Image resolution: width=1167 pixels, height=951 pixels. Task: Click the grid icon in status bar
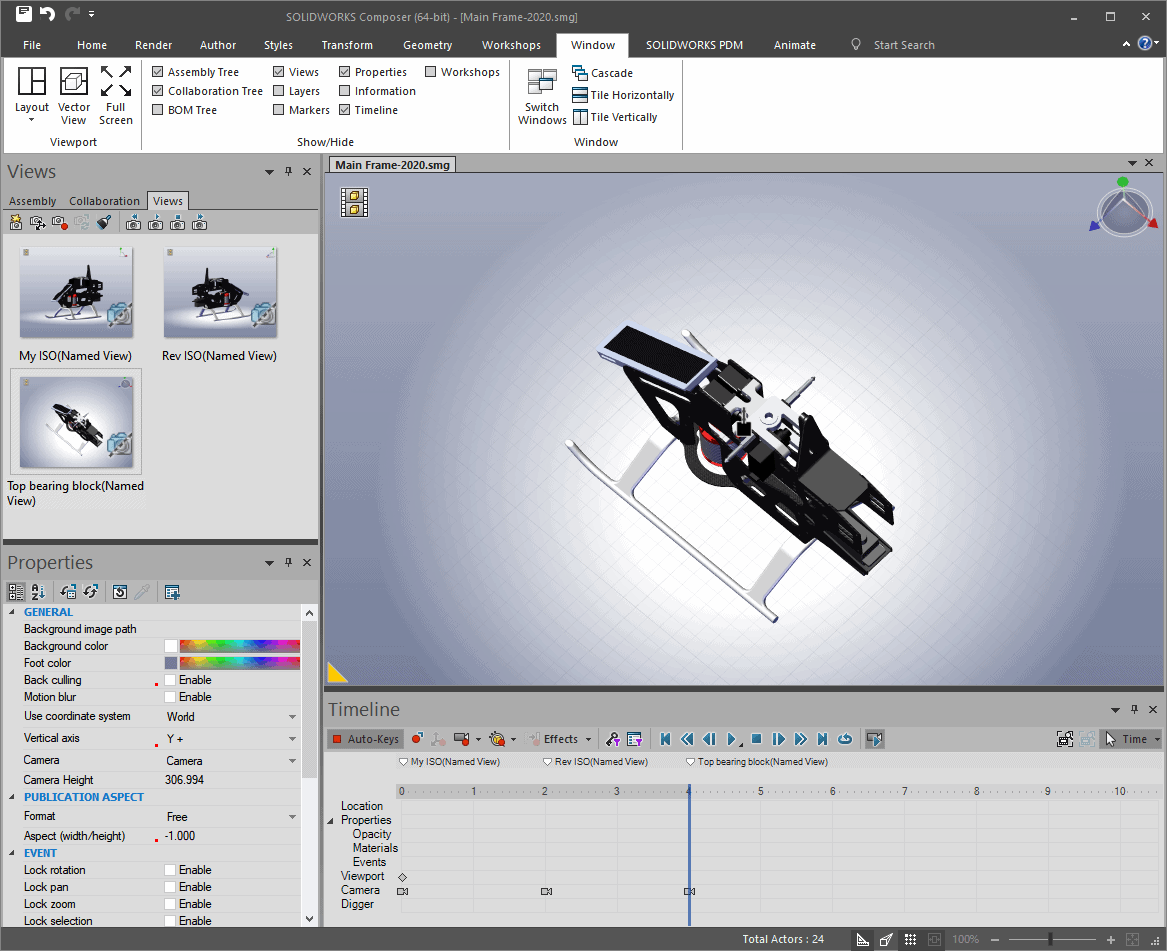(910, 940)
